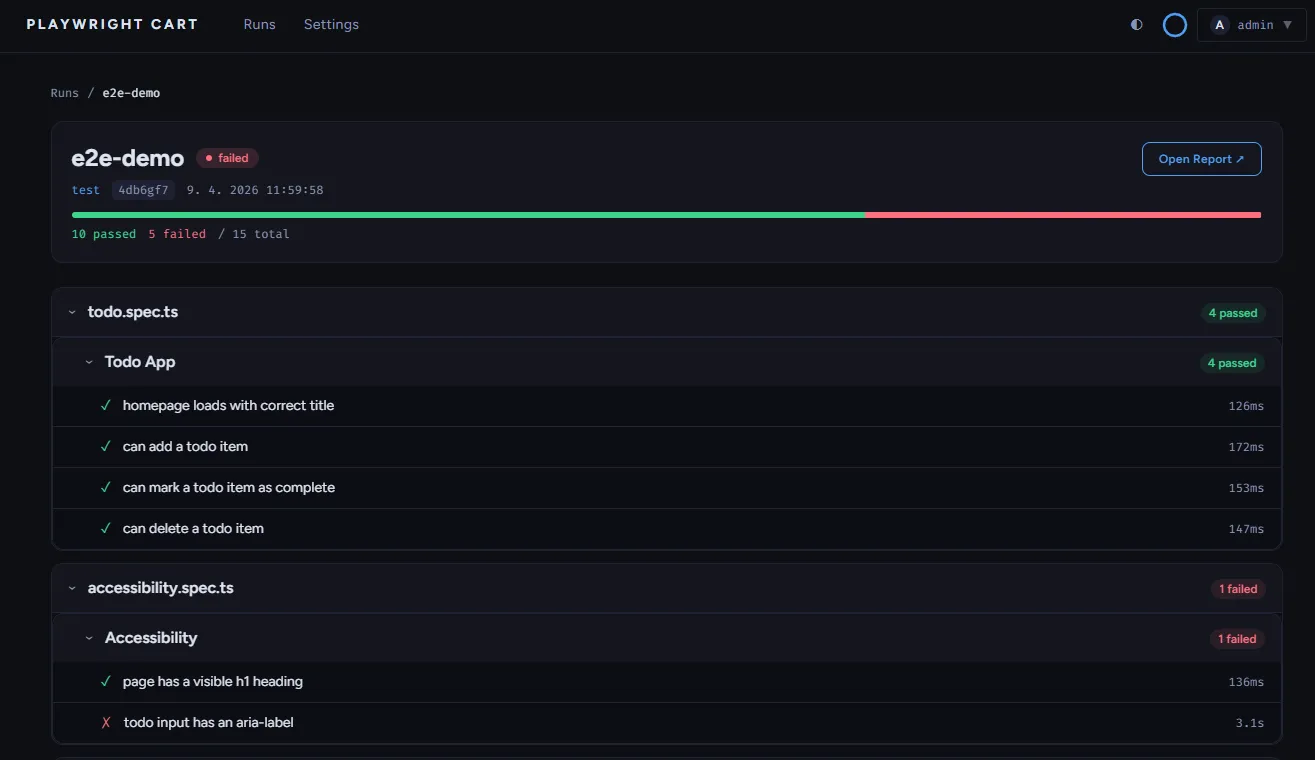
Task: Click the checkmark beside 'can delete a todo item'
Action: point(105,528)
